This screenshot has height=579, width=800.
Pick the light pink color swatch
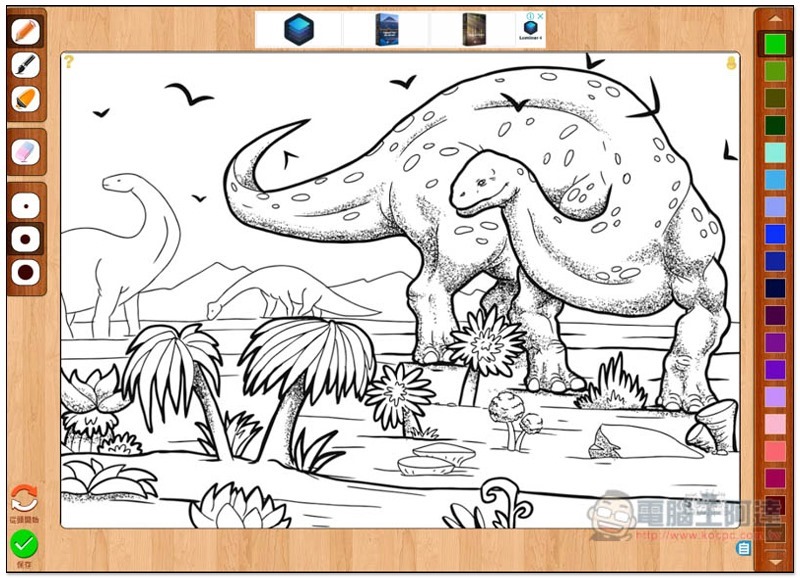tap(775, 424)
